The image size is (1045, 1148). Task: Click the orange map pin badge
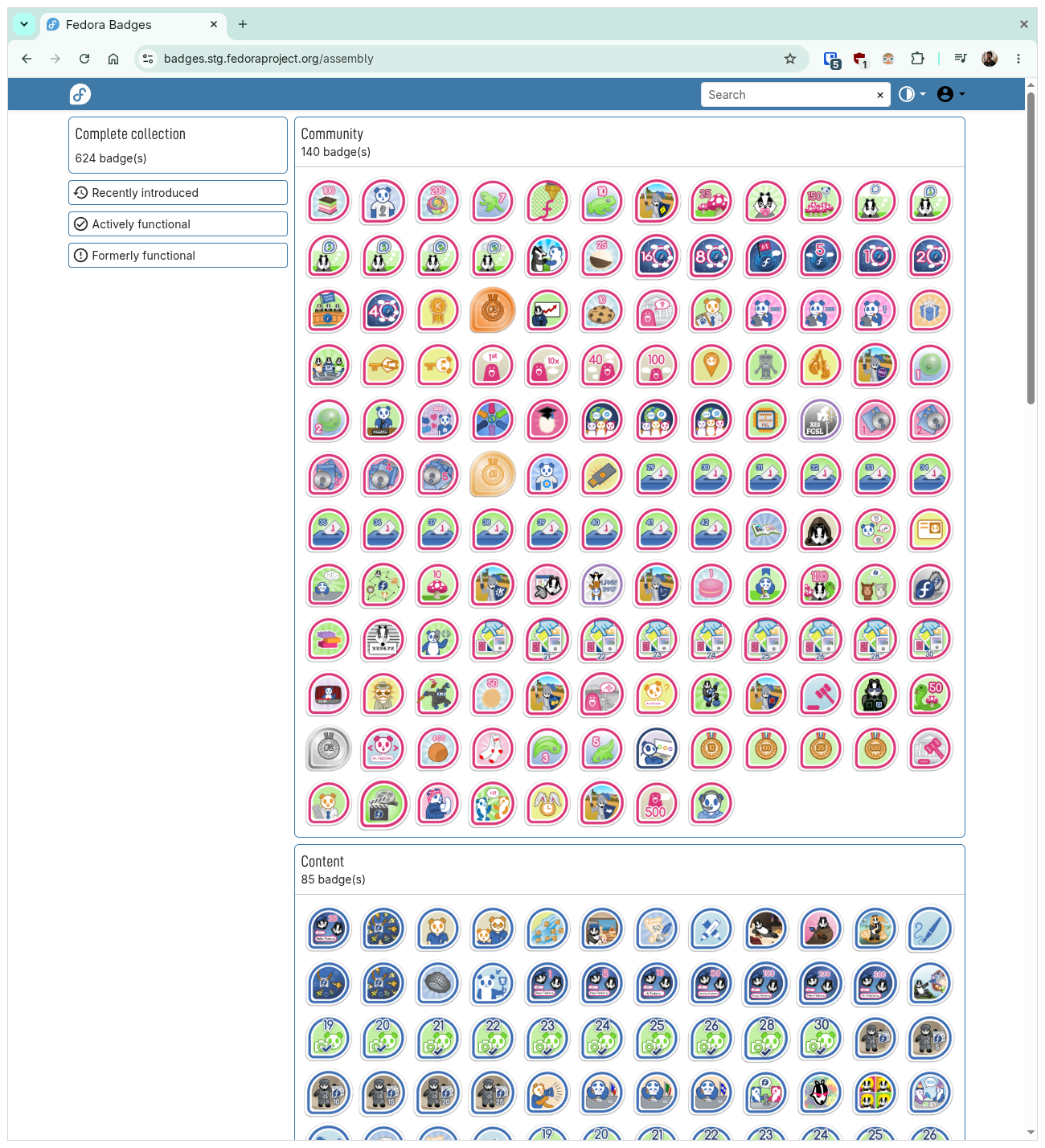711,365
